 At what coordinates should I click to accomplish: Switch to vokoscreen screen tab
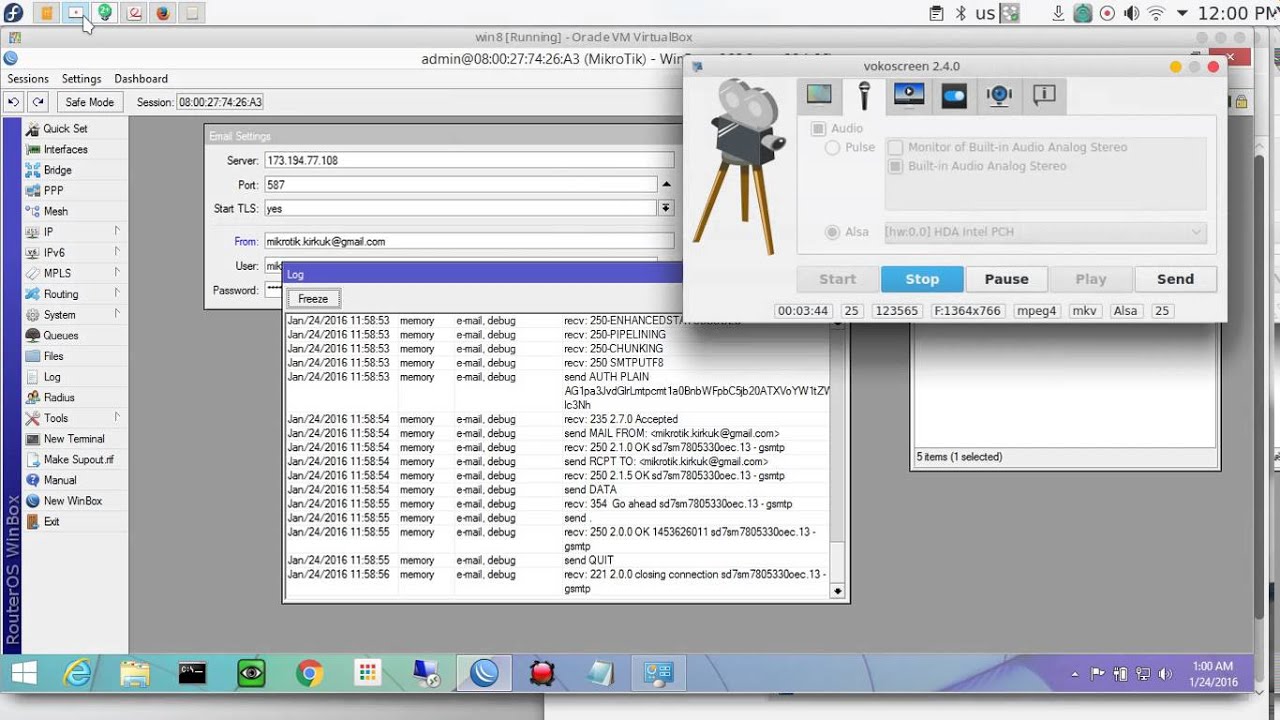(819, 95)
